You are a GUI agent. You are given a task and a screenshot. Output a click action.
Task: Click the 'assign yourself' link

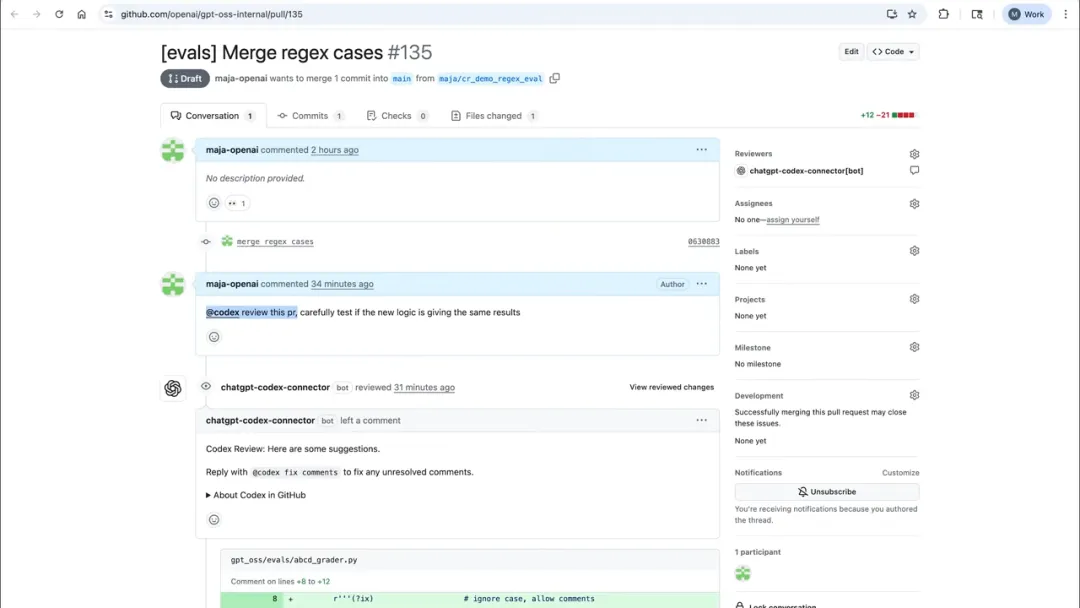[793, 220]
